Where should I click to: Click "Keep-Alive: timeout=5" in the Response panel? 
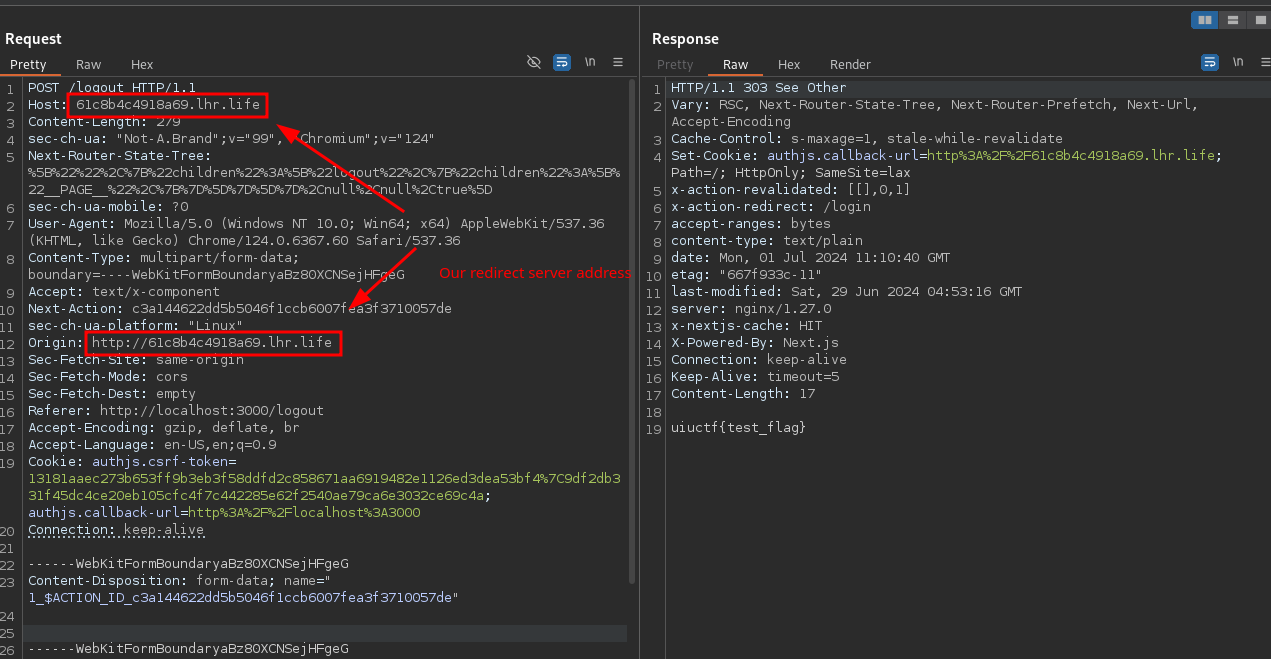pyautogui.click(x=755, y=376)
